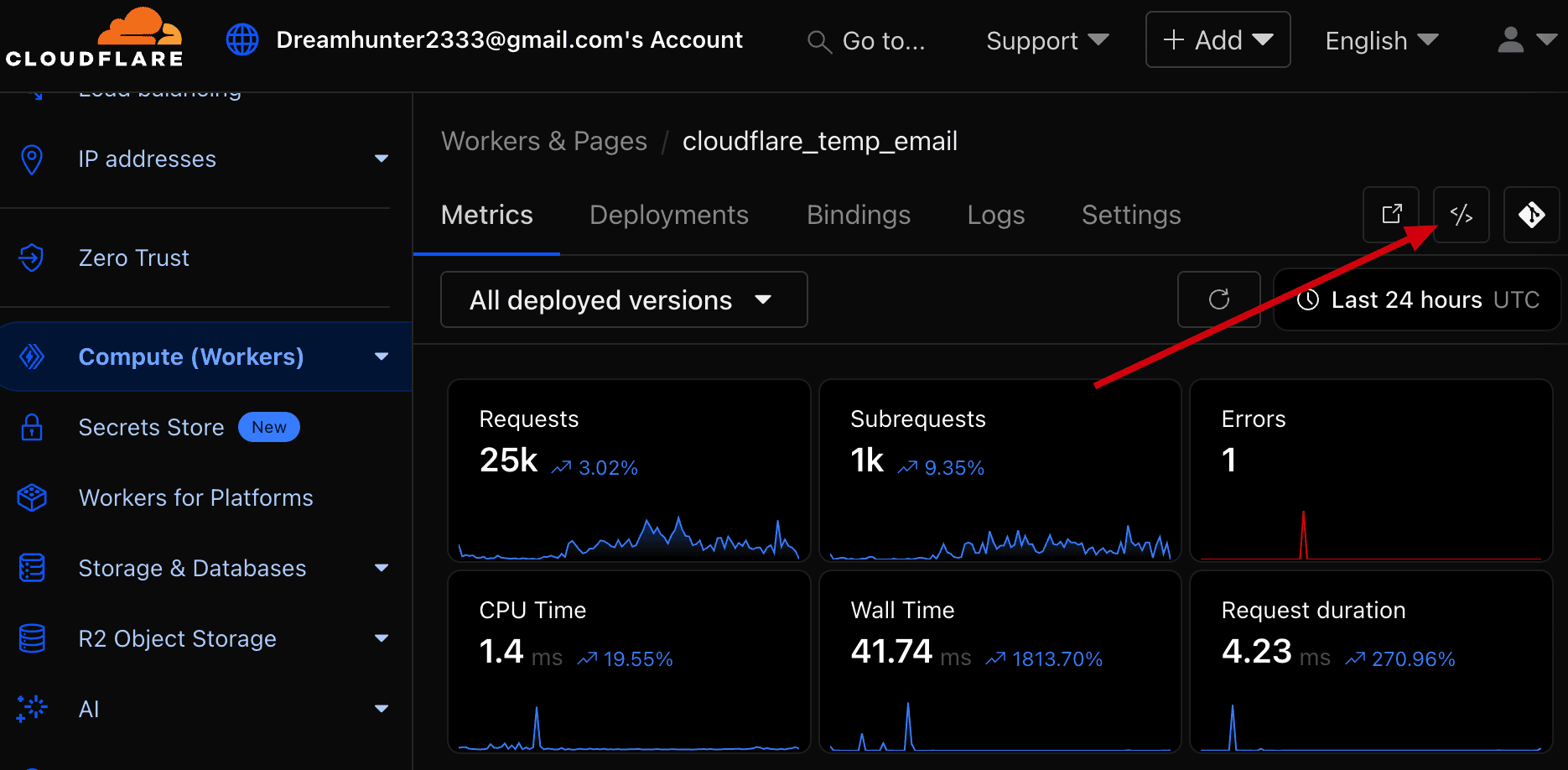This screenshot has width=1568, height=770.
Task: Click the git repository icon button
Action: (1531, 215)
